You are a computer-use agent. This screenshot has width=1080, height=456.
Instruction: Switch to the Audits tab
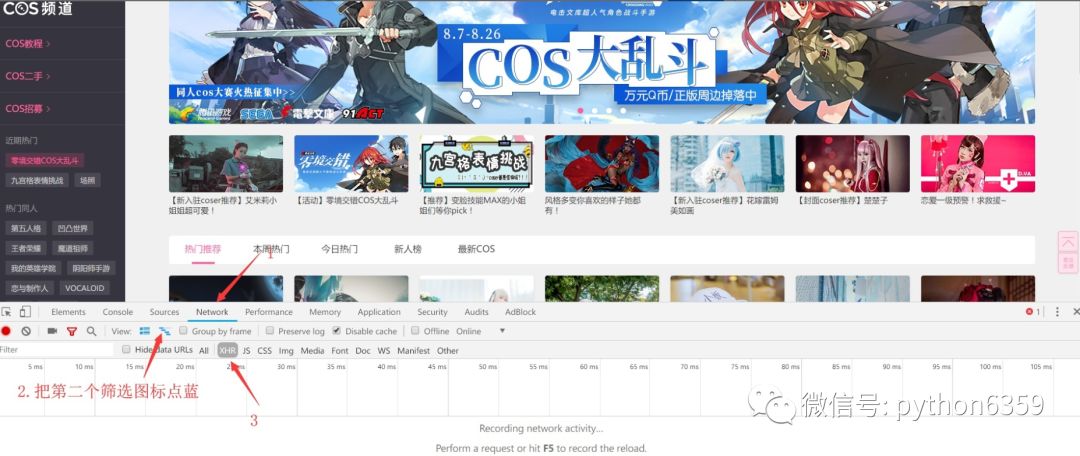coord(476,312)
